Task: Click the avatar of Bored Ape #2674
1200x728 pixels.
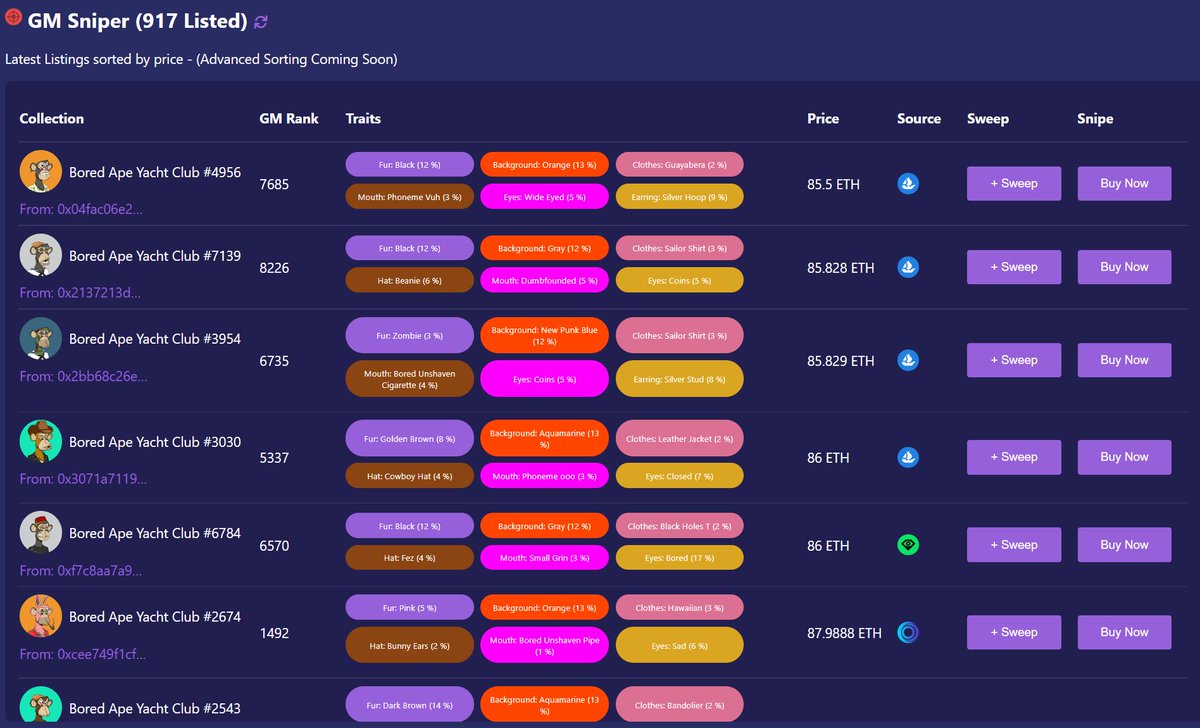Action: coord(41,617)
